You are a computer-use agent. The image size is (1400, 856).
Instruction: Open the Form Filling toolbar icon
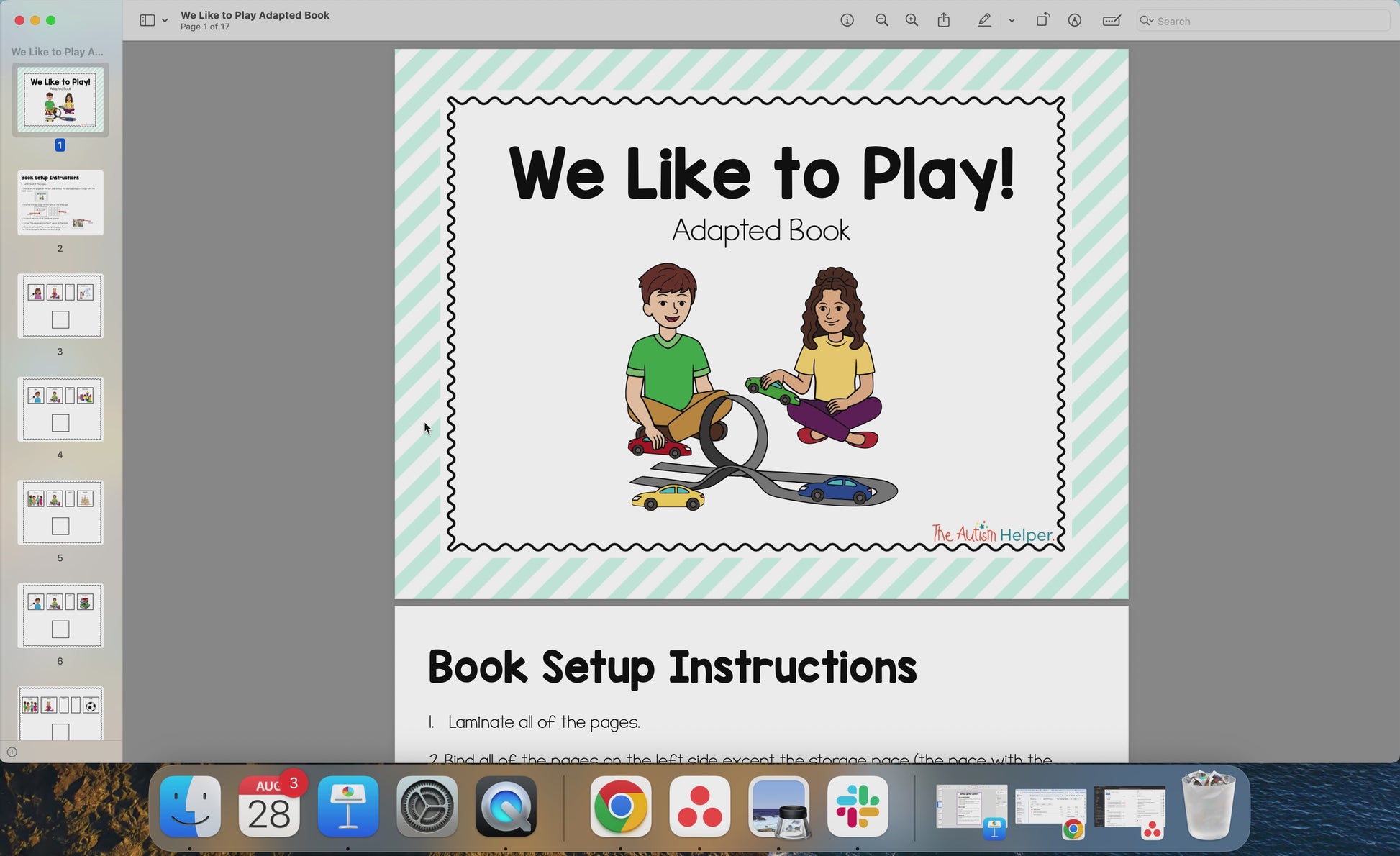tap(1112, 20)
